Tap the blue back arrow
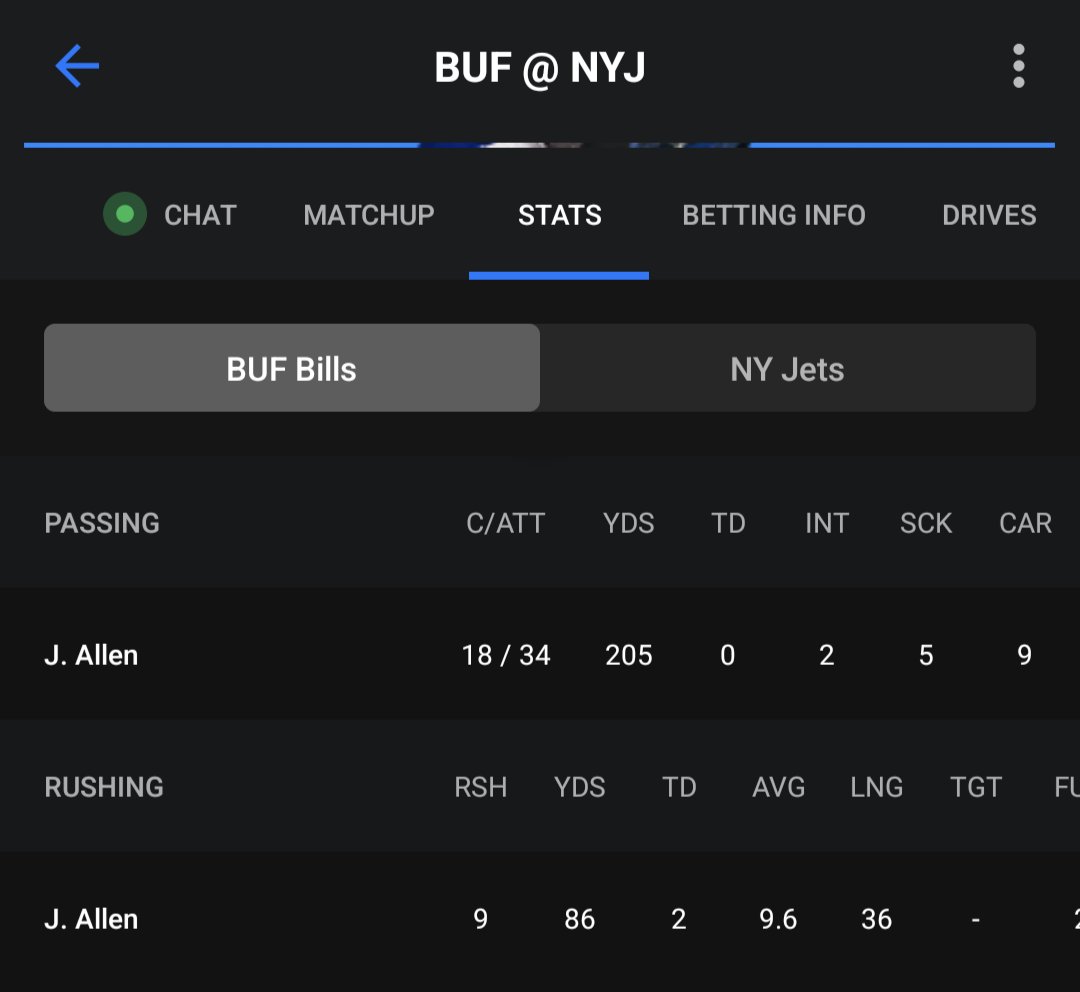 (77, 66)
